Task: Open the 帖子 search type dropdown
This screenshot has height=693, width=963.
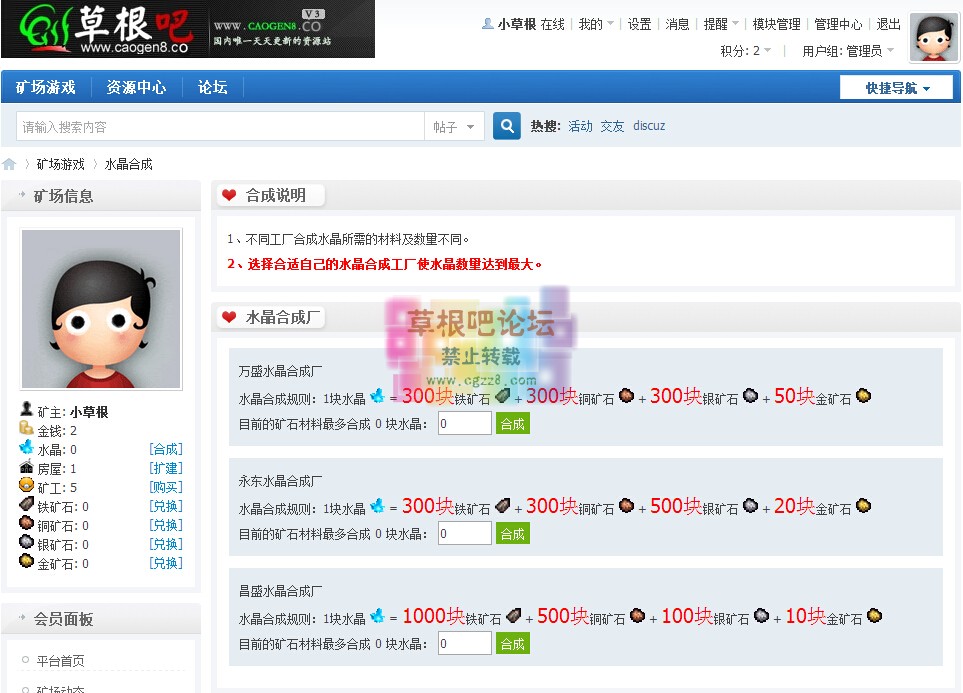Action: click(x=454, y=128)
